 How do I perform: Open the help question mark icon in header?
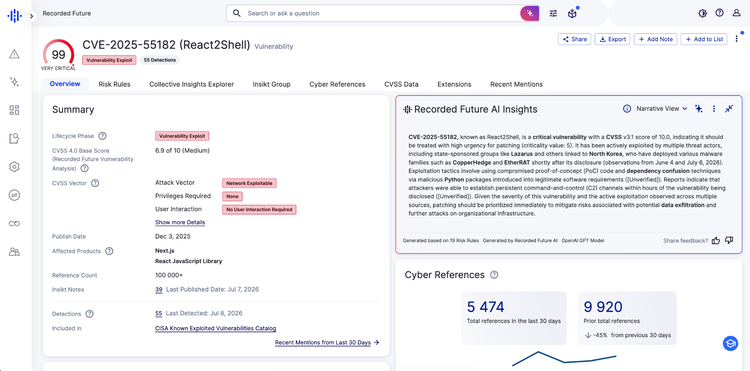[719, 13]
